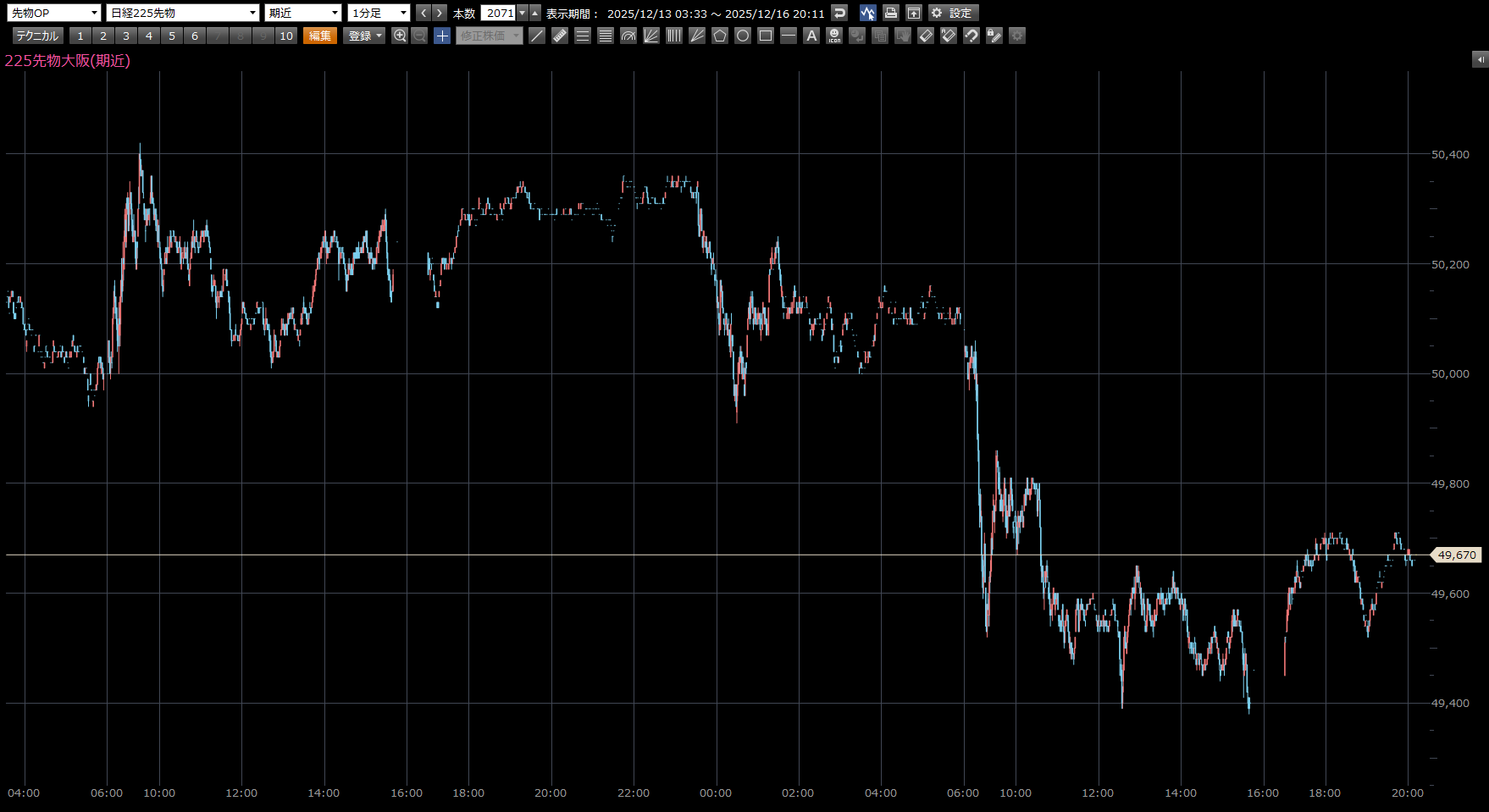Image resolution: width=1489 pixels, height=812 pixels.
Task: Select technical preset number 10
Action: tap(286, 36)
